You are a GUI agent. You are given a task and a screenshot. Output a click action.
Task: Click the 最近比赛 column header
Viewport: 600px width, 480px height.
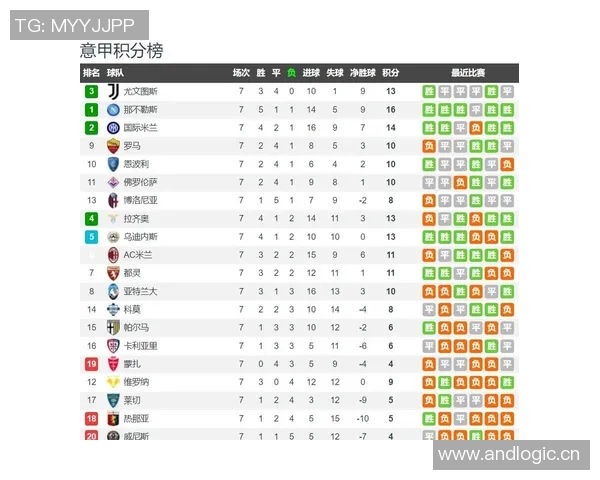[468, 73]
